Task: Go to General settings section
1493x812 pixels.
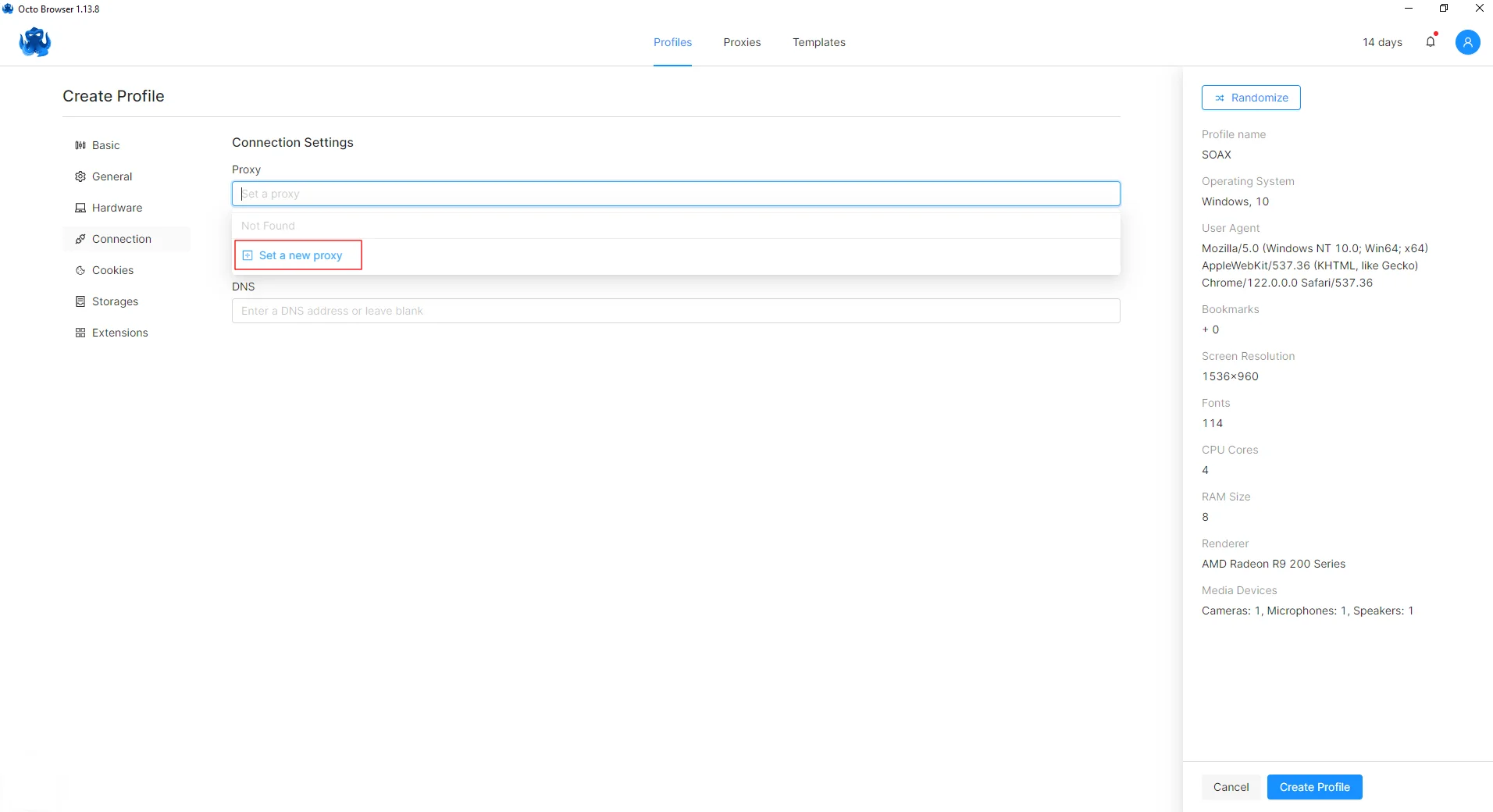Action: (112, 176)
